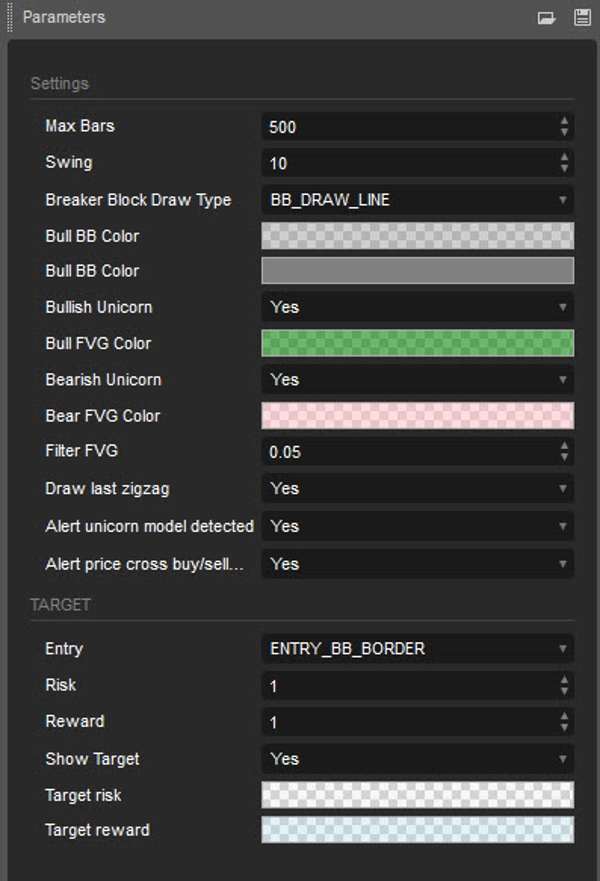Open the load parameters folder icon
600x881 pixels.
click(546, 18)
